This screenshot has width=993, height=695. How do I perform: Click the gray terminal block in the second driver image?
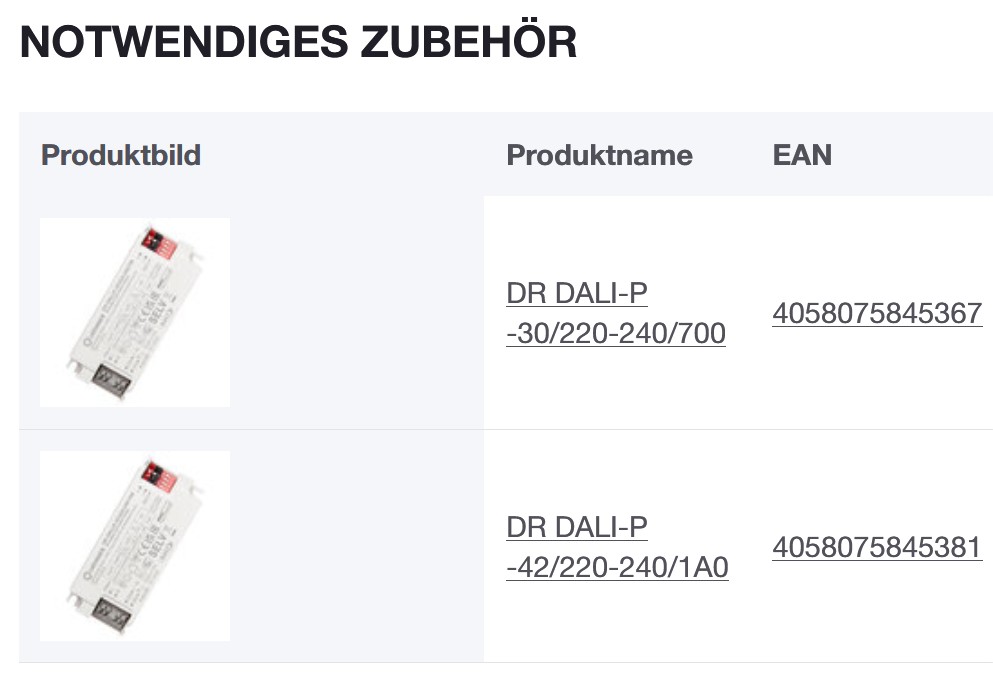[112, 613]
